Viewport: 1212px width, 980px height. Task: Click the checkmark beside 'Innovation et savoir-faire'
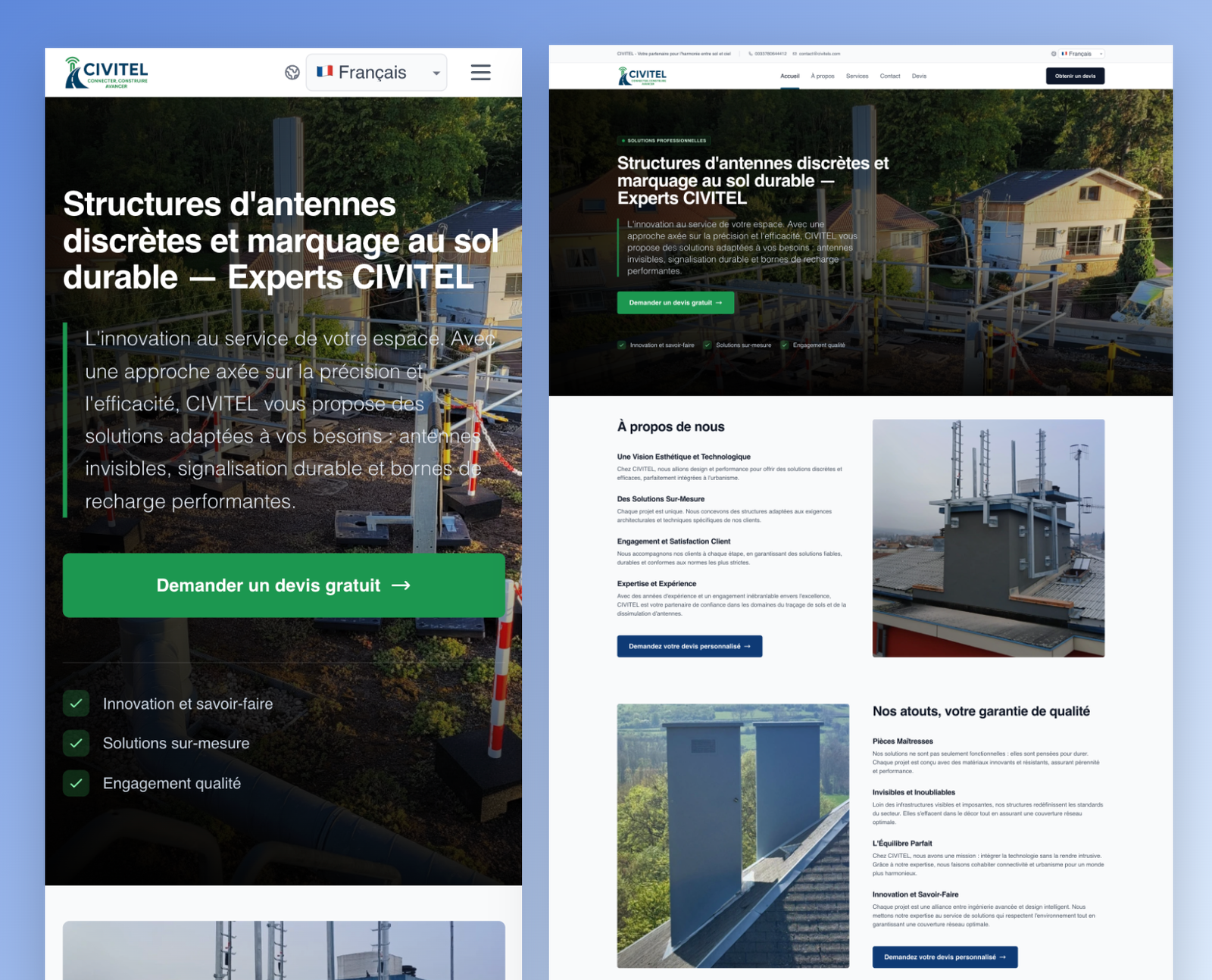(77, 704)
